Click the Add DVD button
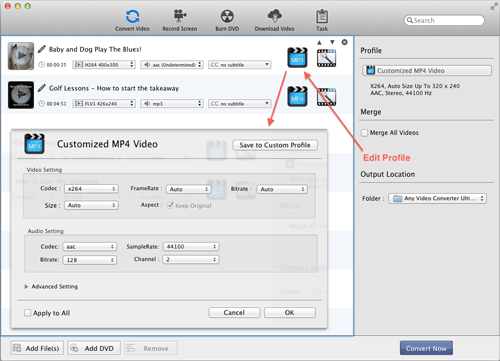Viewport: 500px width, 361px height. pos(94,348)
